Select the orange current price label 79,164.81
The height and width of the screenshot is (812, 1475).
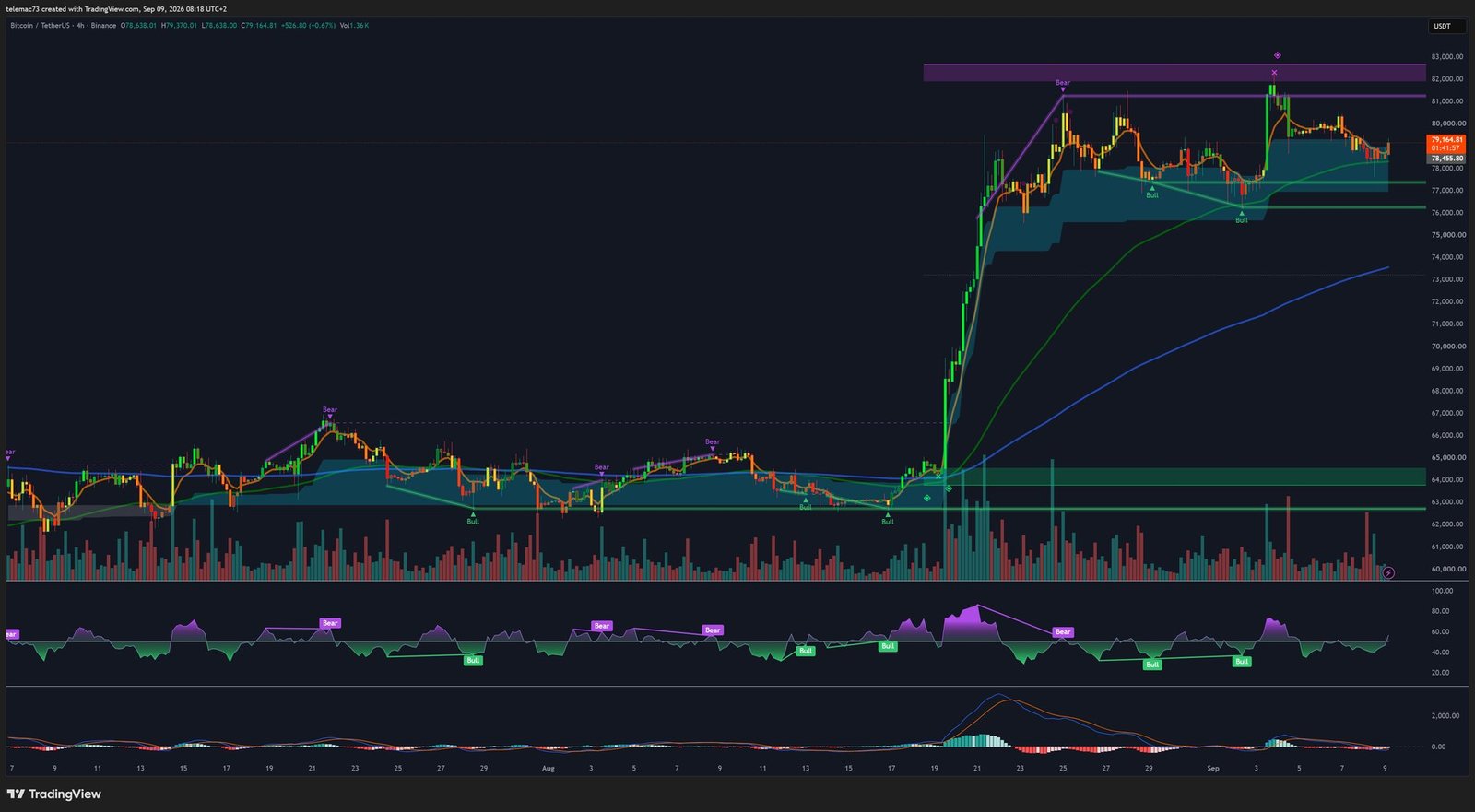tap(1446, 144)
